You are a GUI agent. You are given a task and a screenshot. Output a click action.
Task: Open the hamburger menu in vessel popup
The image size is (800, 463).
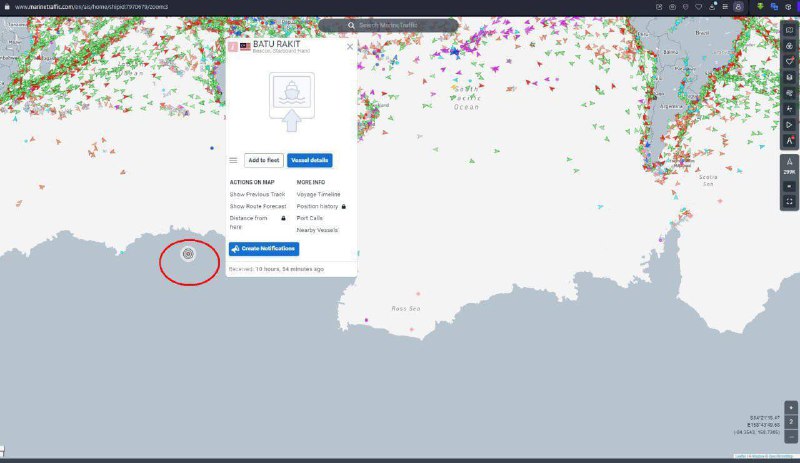233,160
